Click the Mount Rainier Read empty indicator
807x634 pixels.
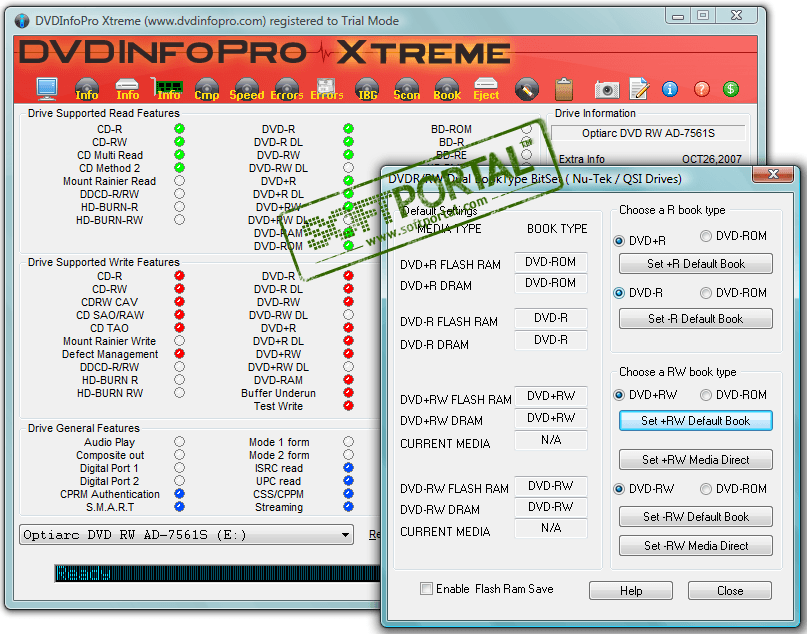click(179, 181)
